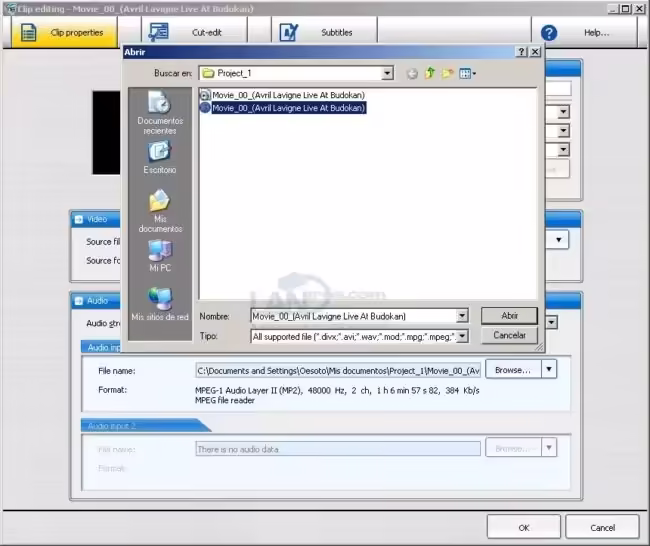This screenshot has width=650, height=546.
Task: Click Cancel in the Clip editing window
Action: click(602, 528)
